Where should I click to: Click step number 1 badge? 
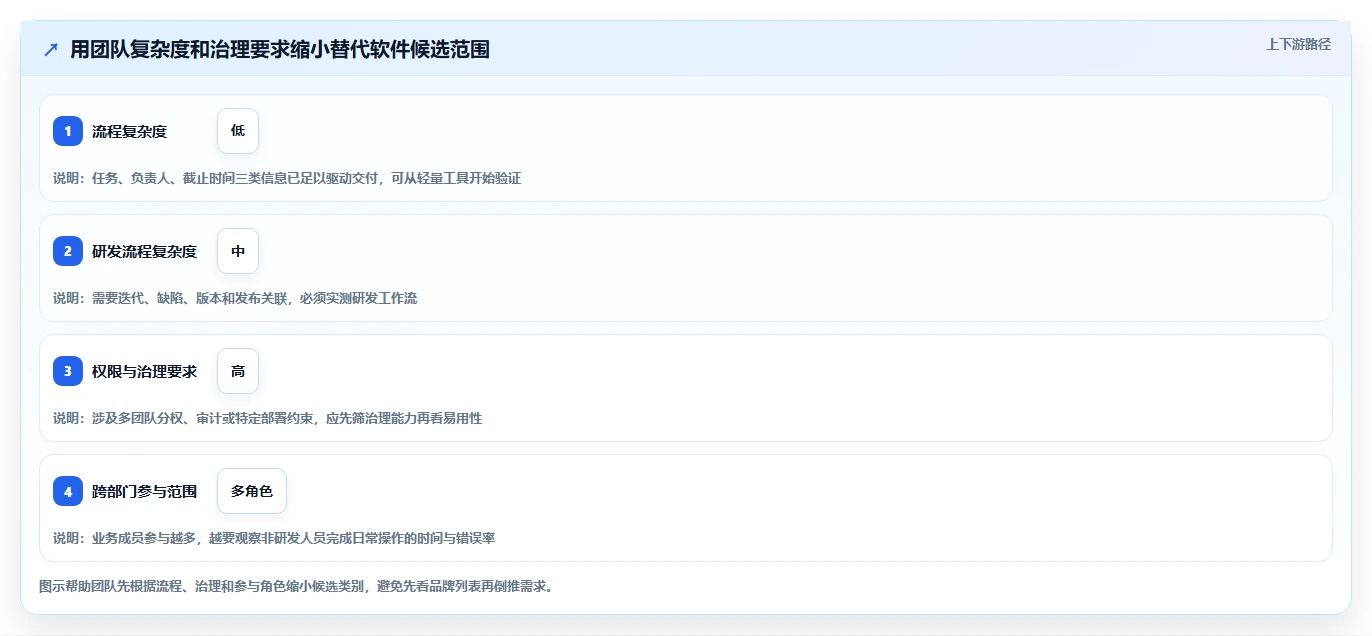coord(68,131)
